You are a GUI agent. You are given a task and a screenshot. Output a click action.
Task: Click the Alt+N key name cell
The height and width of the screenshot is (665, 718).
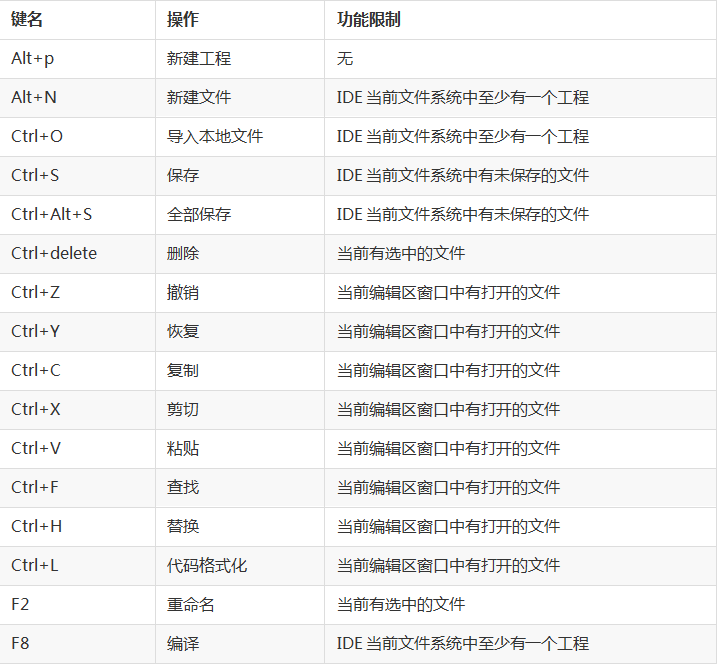tap(77, 98)
